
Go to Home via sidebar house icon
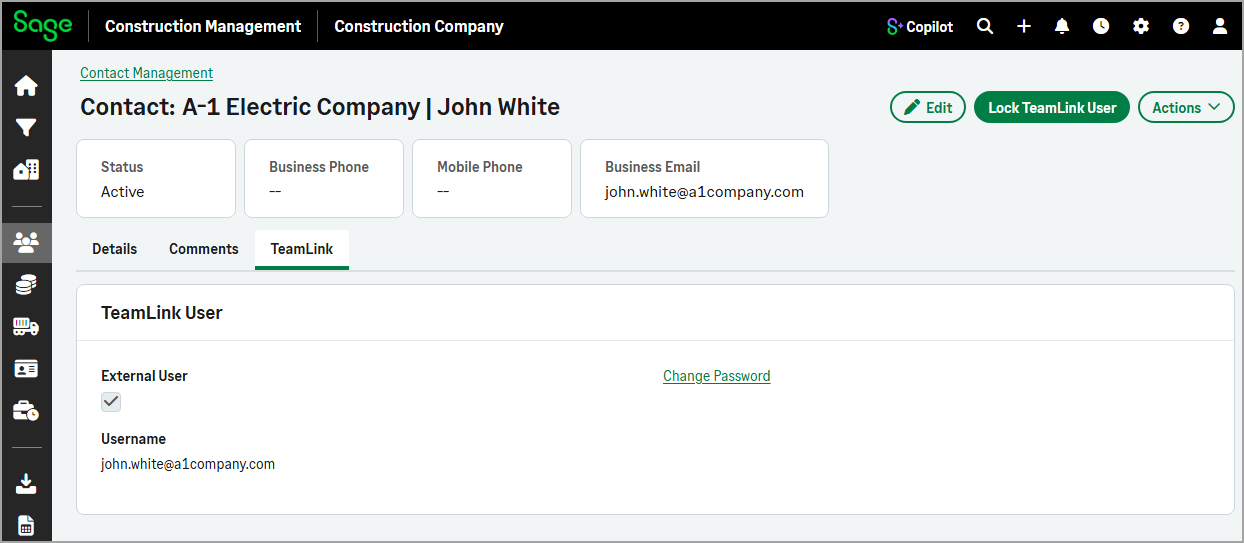(26, 86)
